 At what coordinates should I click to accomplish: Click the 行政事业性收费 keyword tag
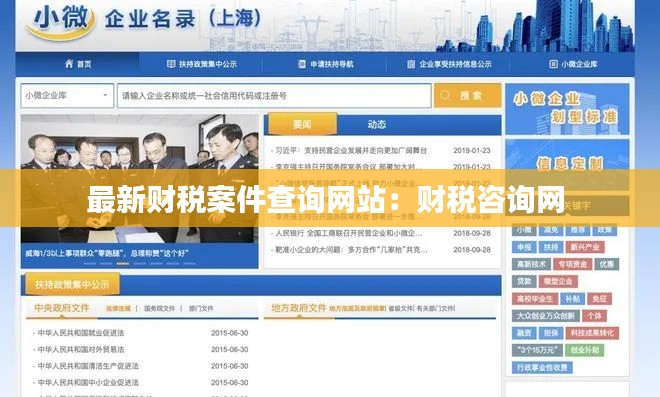tap(542, 368)
